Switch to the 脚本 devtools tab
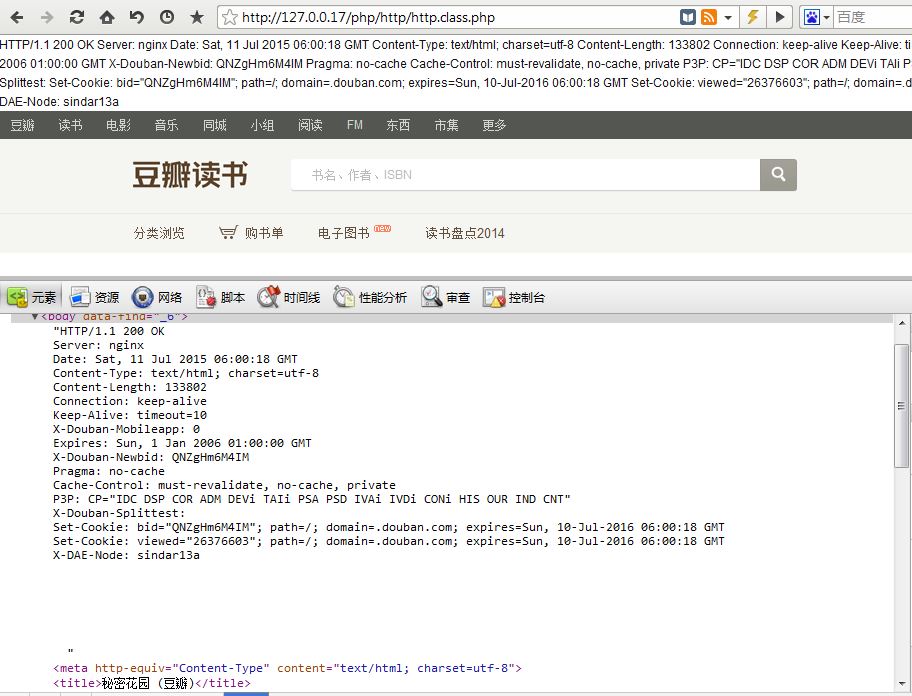 (220, 297)
